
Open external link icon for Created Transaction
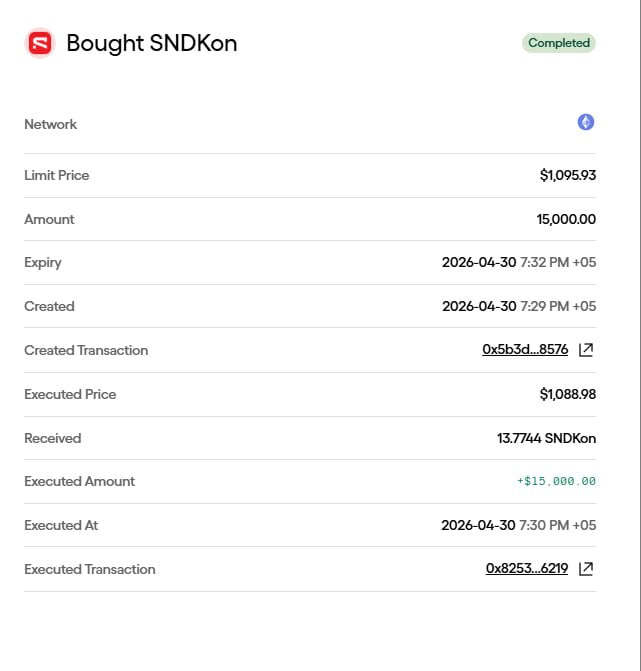[x=586, y=350]
